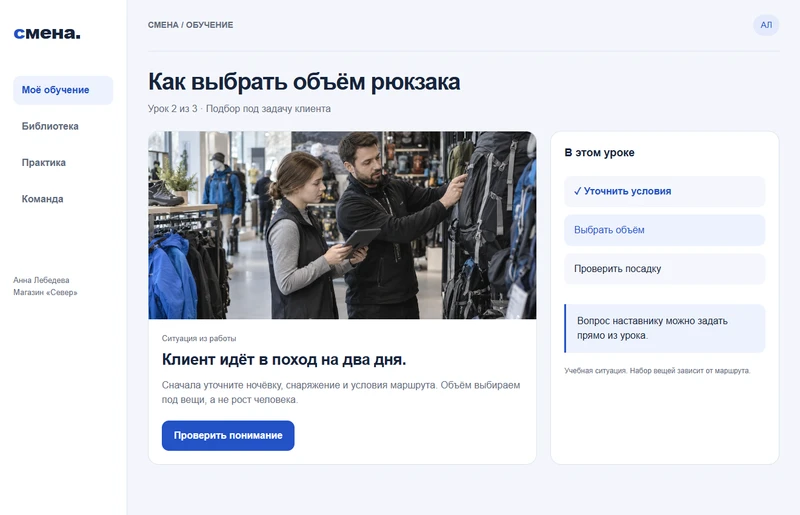Select lesson step Выбрать объём
The width and height of the screenshot is (800, 515).
(x=664, y=230)
